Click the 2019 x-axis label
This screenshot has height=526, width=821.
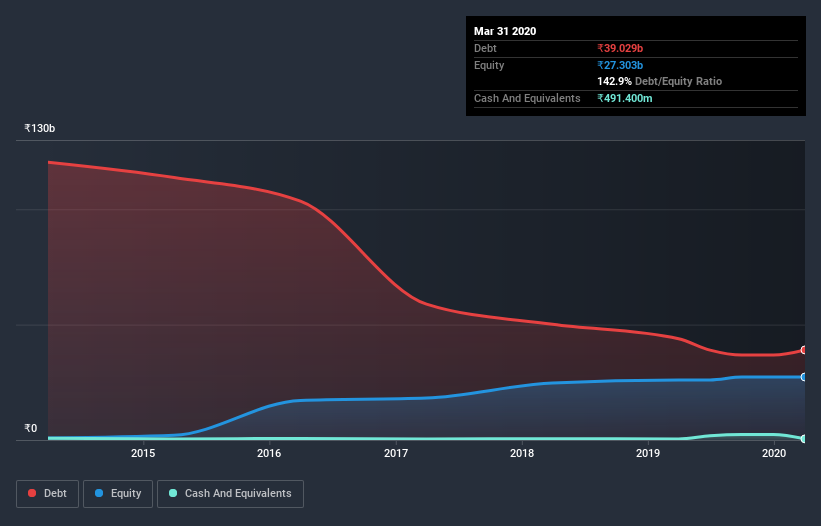coord(648,453)
